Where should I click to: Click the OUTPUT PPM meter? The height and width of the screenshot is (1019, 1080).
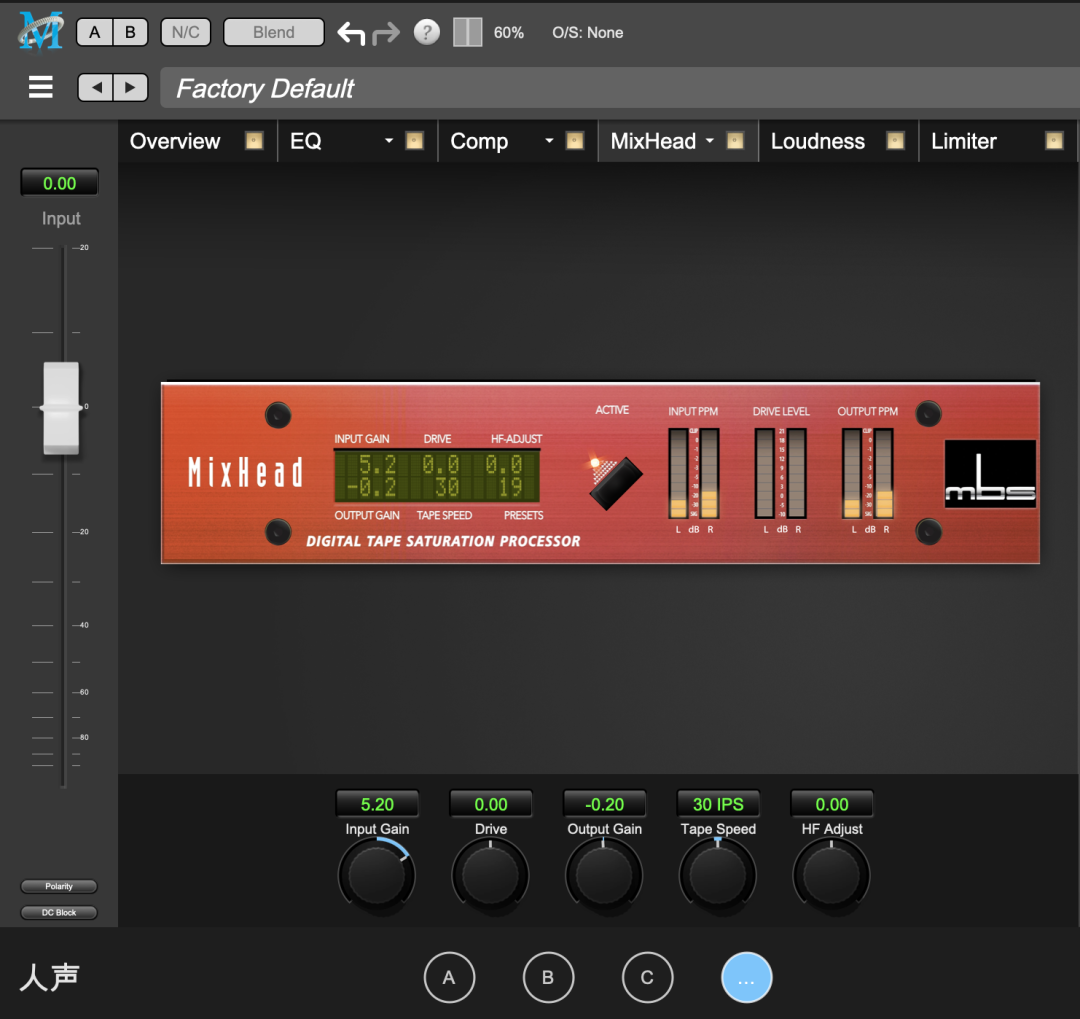click(868, 473)
